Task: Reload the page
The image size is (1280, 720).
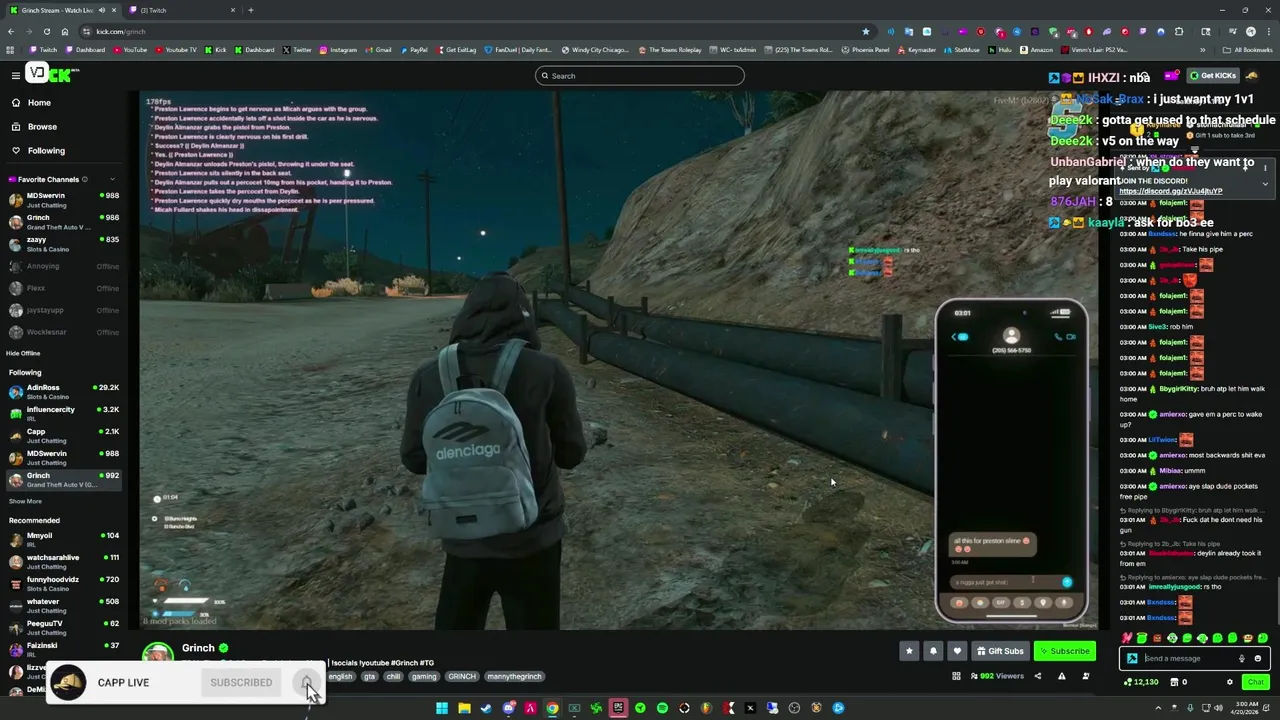Action: [x=46, y=31]
